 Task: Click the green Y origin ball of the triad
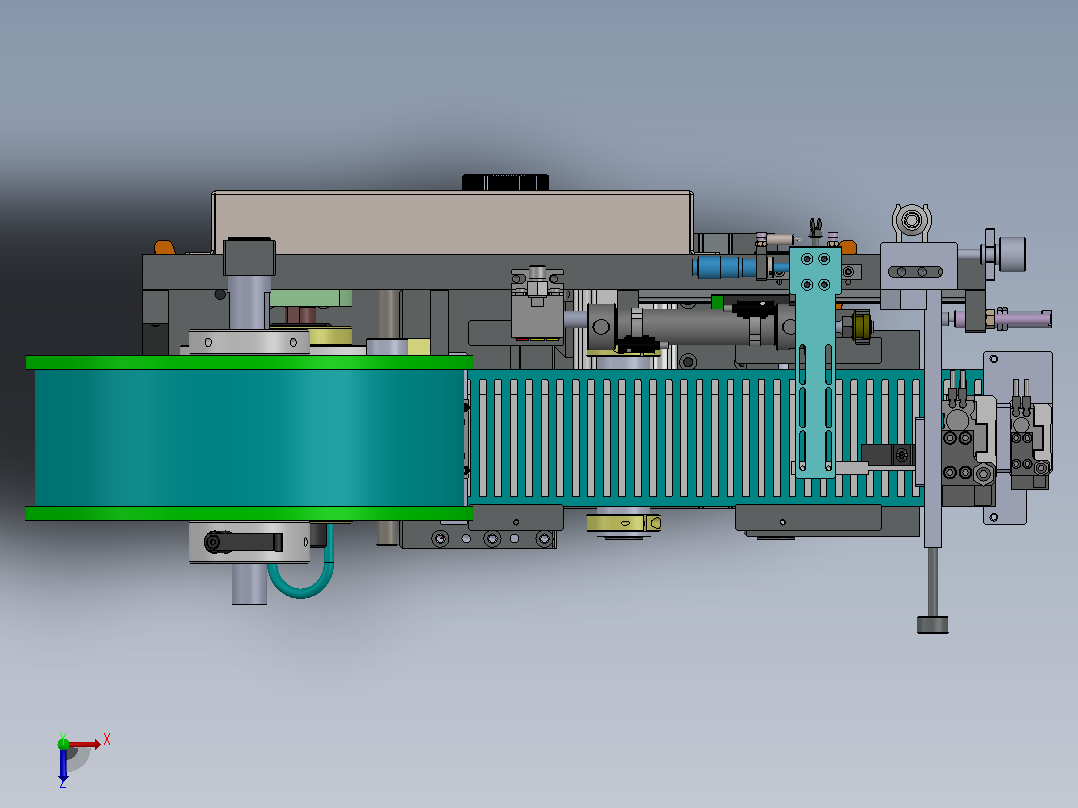tap(63, 743)
